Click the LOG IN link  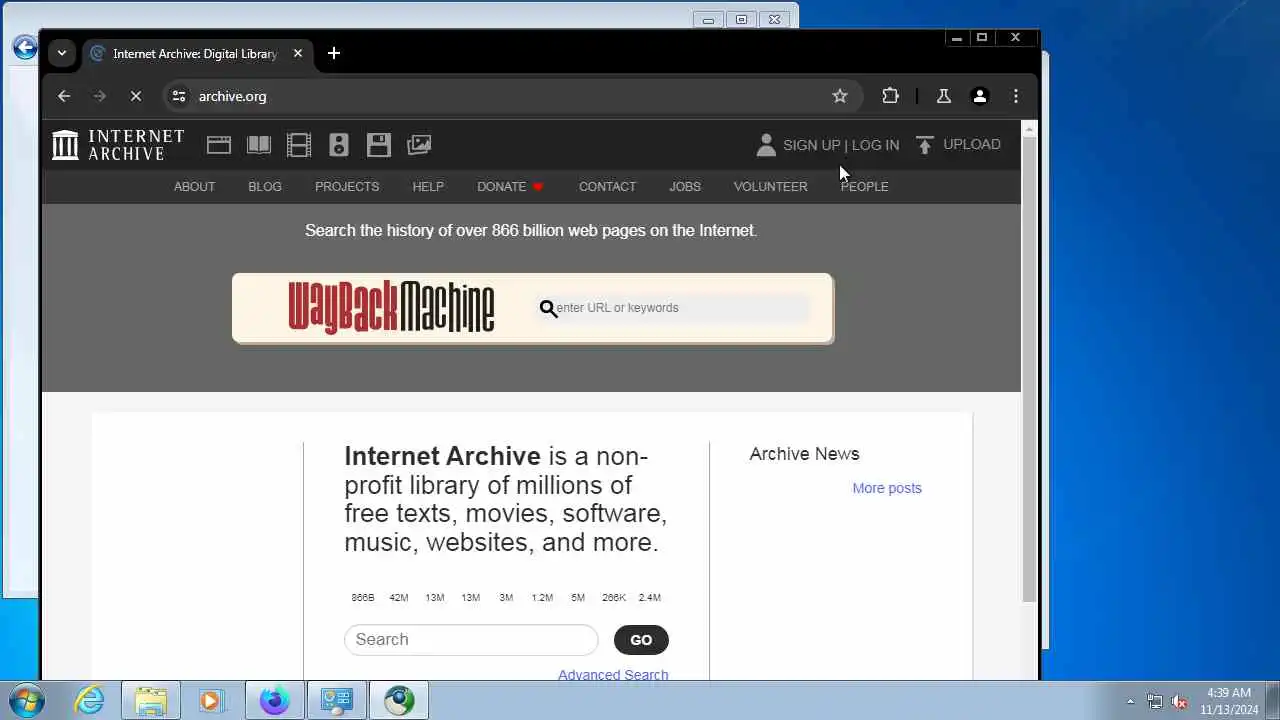click(x=875, y=145)
